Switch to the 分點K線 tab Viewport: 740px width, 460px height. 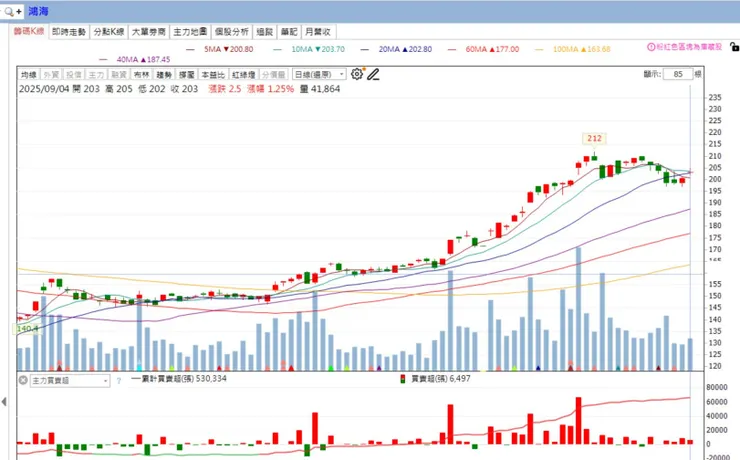coord(109,32)
